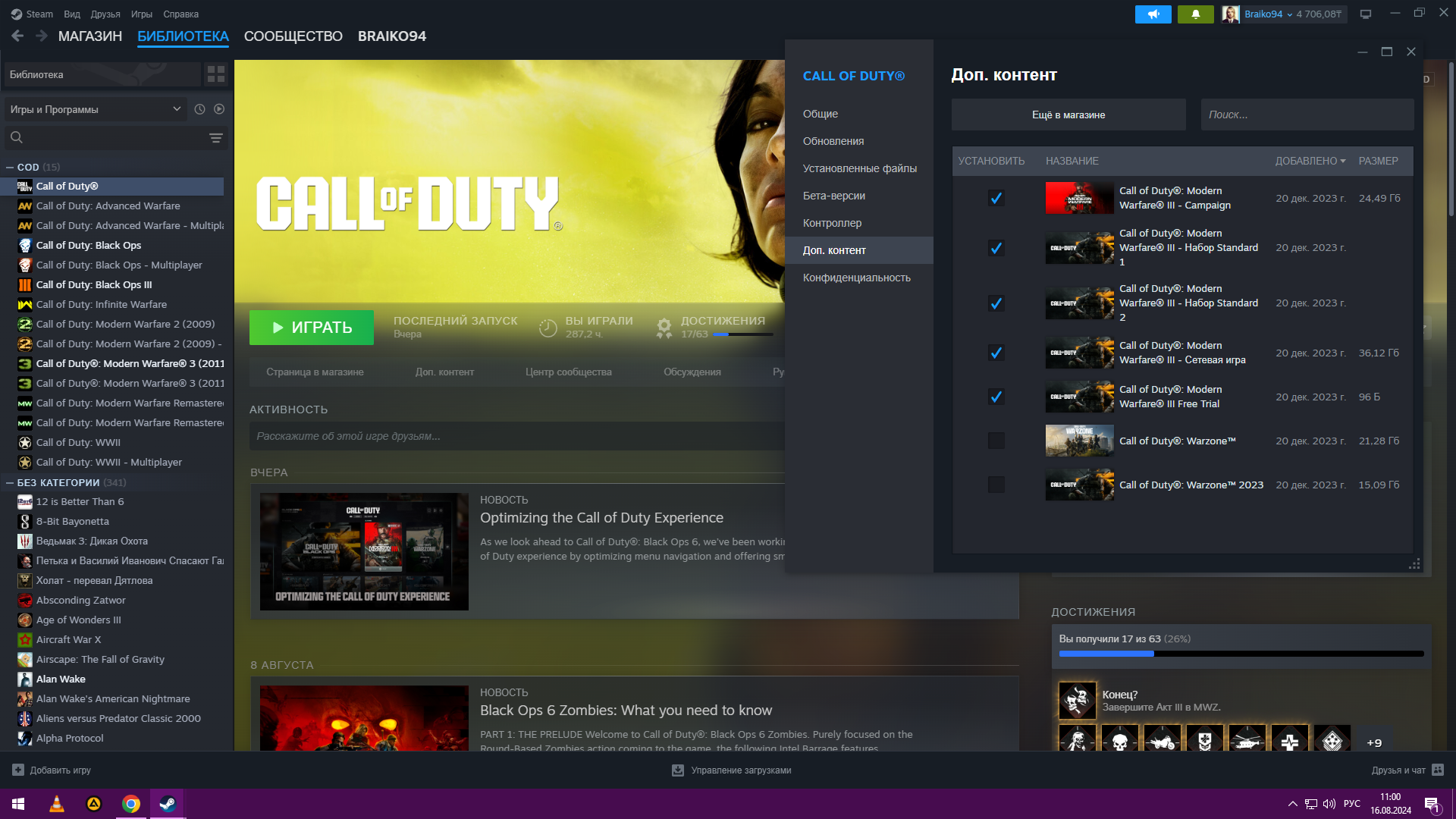Uncheck Набор Standard 1 install checkbox
The height and width of the screenshot is (819, 1456).
pos(996,248)
